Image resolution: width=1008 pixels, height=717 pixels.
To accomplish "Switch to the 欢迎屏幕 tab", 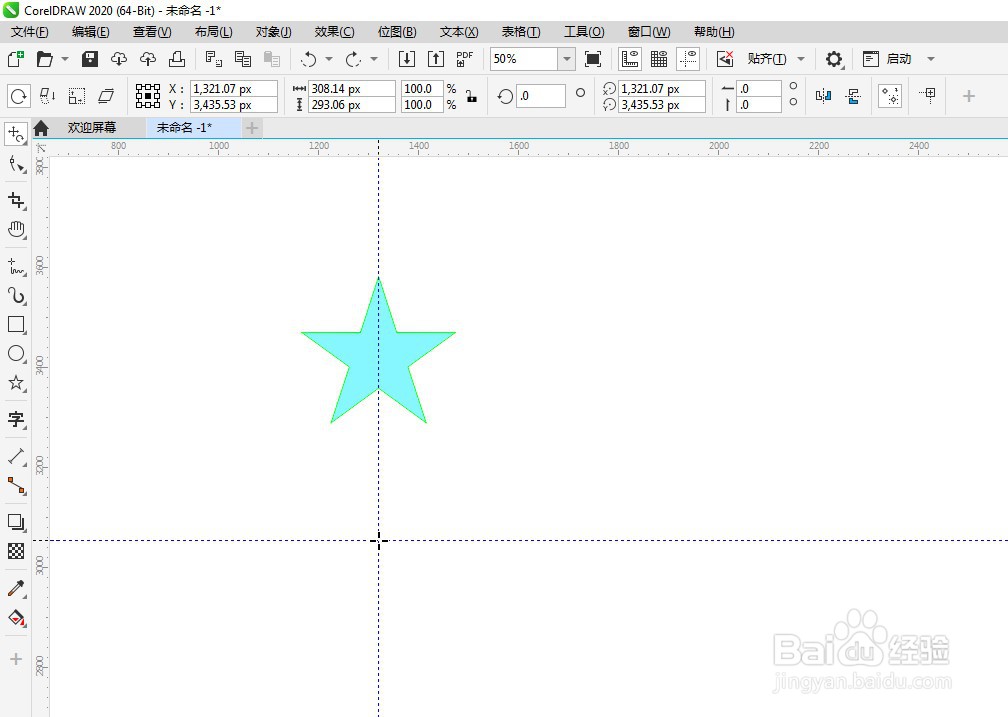I will point(92,128).
